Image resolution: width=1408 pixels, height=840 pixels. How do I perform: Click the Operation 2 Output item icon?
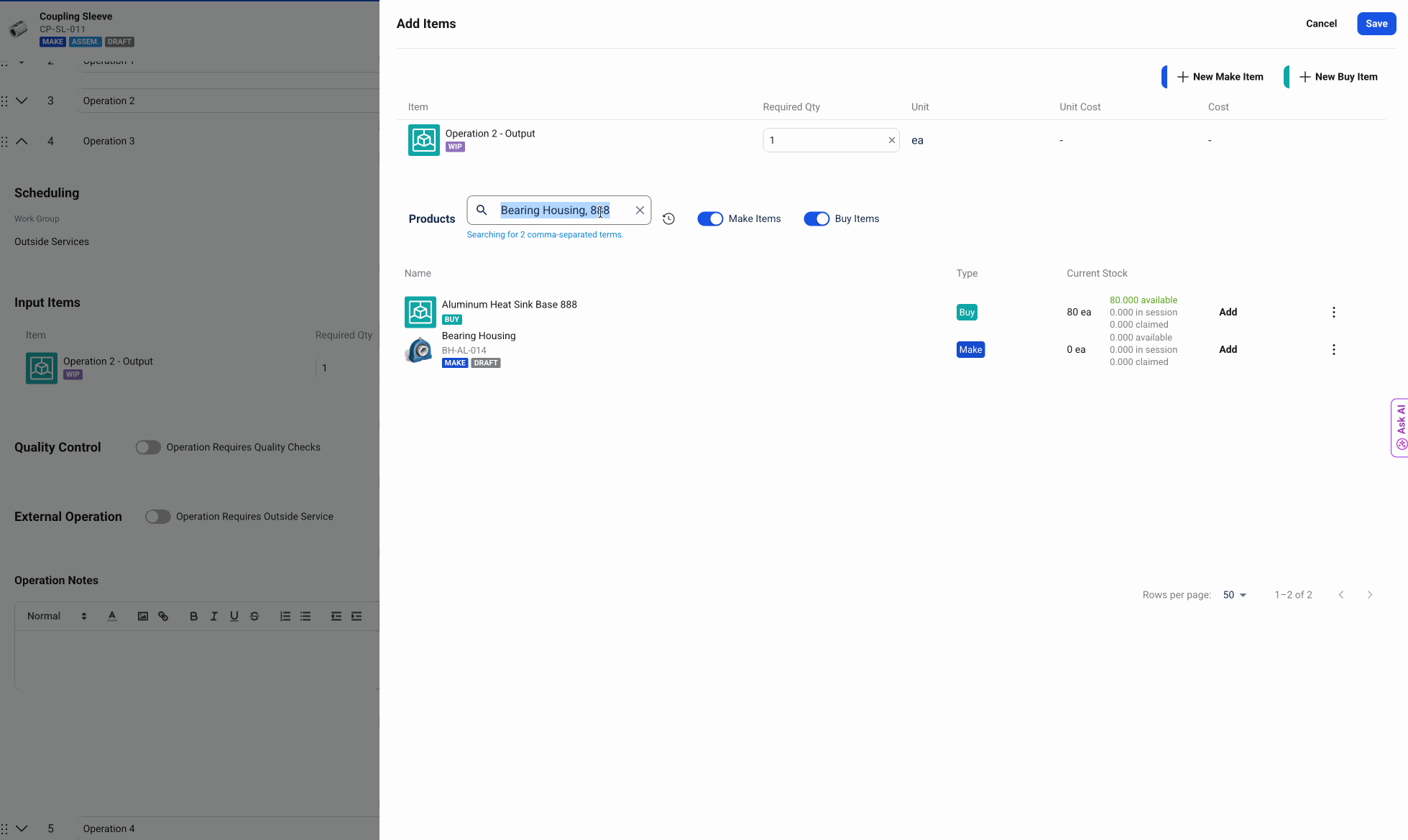coord(423,140)
